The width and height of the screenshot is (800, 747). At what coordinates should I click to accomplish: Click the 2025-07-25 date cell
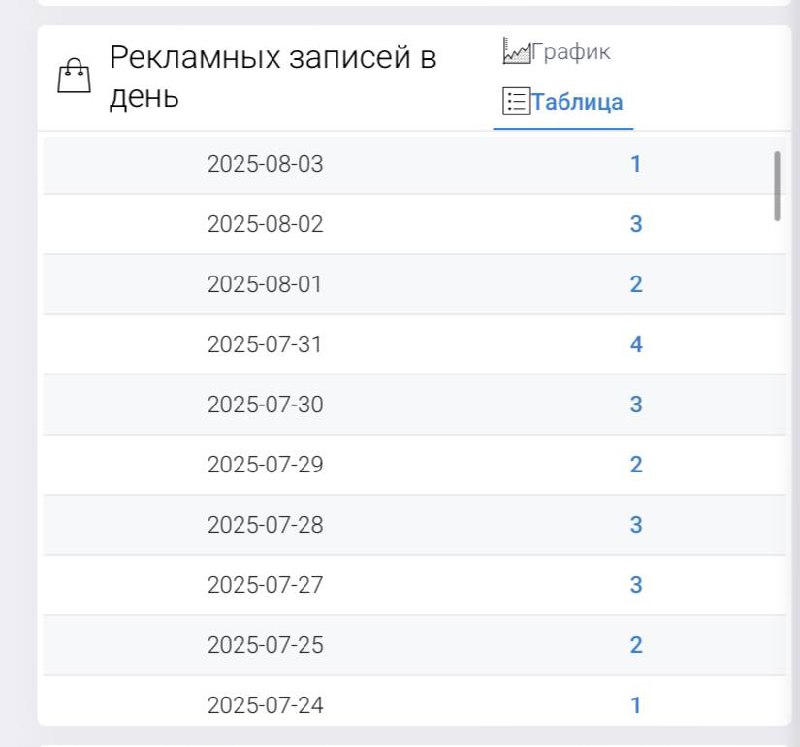tap(265, 645)
